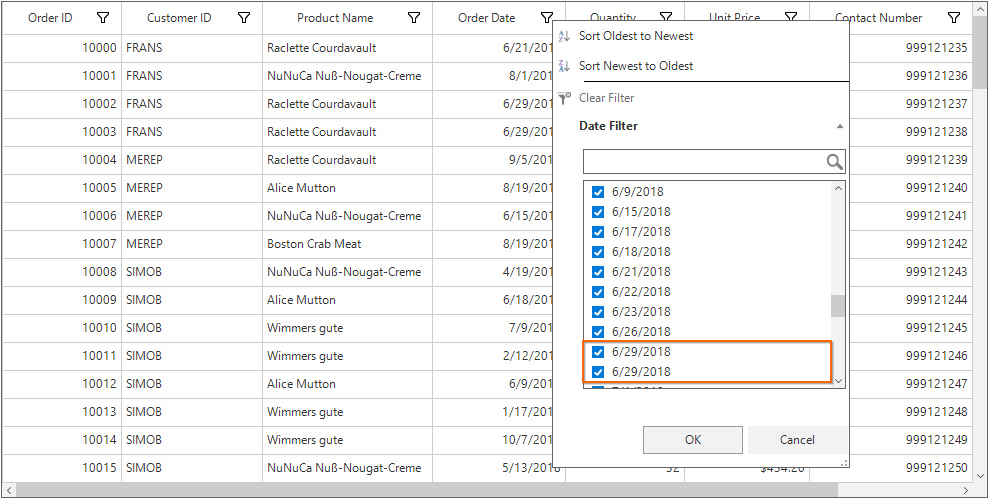
Task: Open the Product Name column filter icon
Action: pos(414,18)
